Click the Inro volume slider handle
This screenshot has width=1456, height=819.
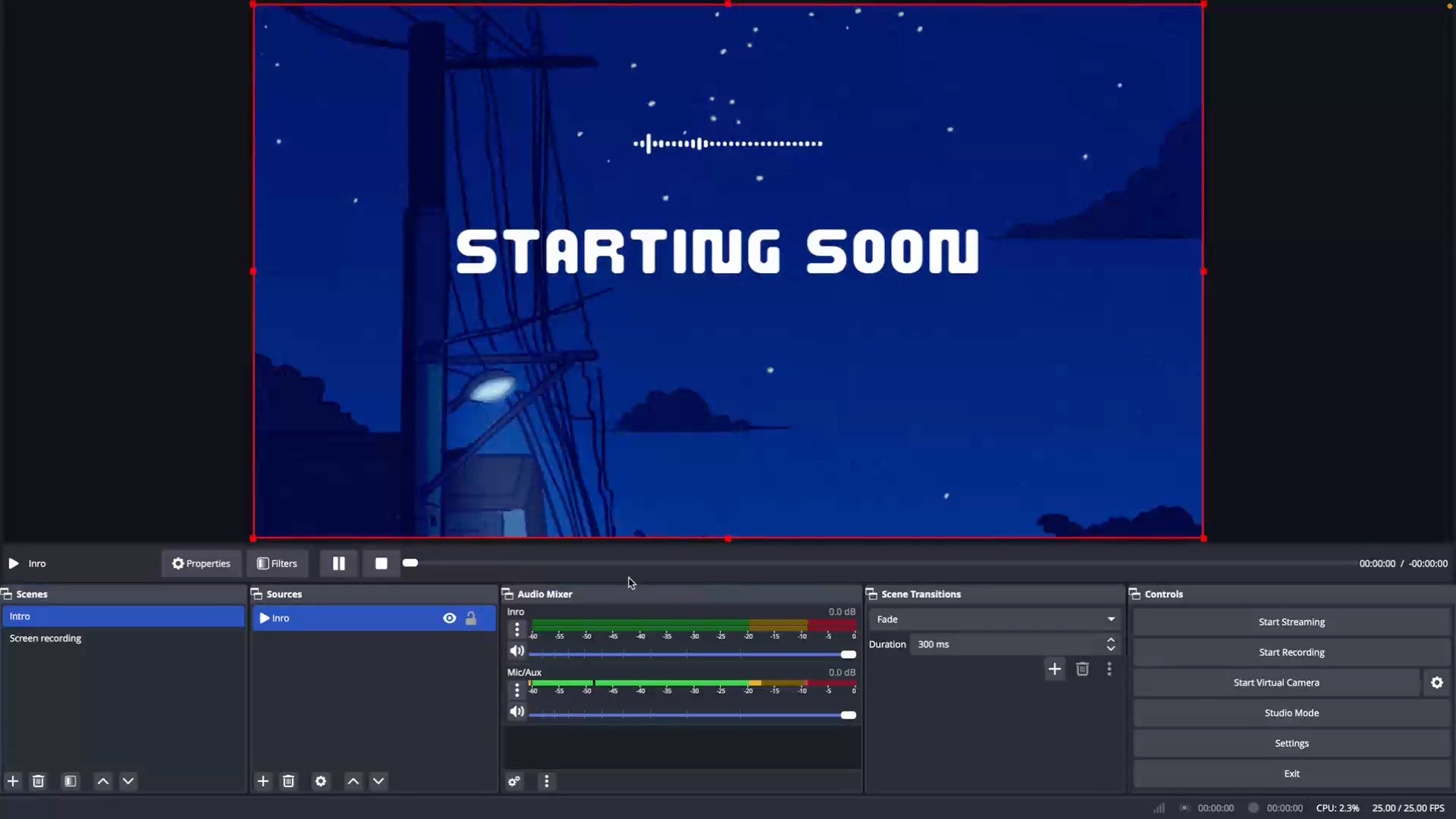(x=849, y=654)
